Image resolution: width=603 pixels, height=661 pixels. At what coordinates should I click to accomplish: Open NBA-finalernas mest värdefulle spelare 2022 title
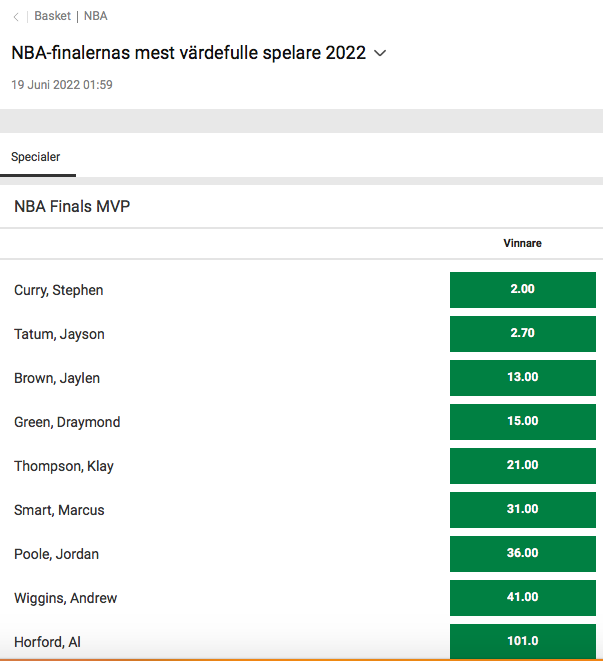tap(188, 53)
